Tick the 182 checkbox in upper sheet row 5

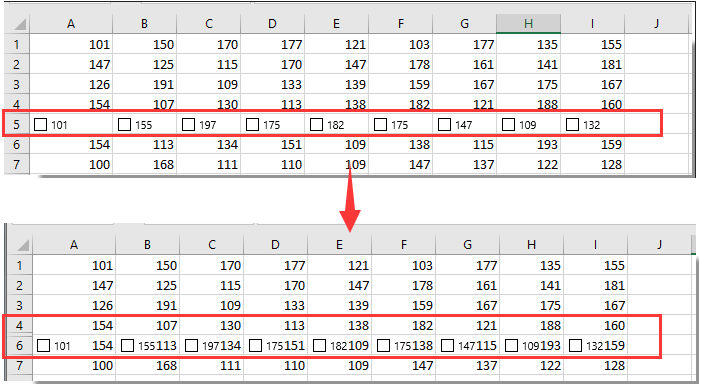click(317, 124)
